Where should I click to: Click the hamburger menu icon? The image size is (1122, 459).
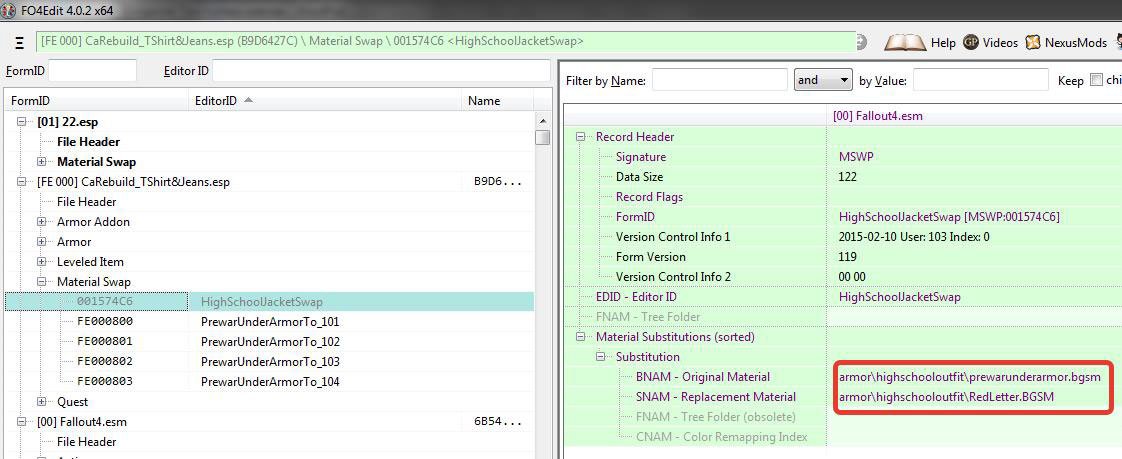(20, 44)
